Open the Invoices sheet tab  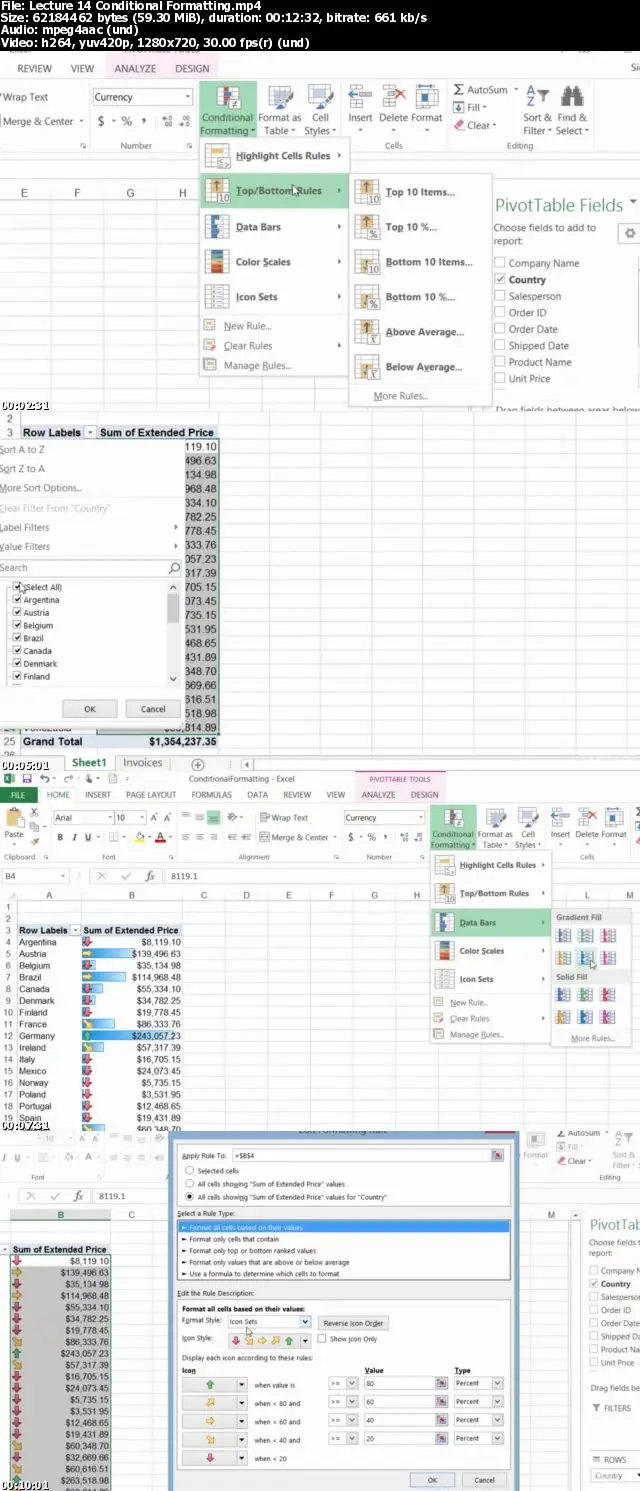point(142,763)
